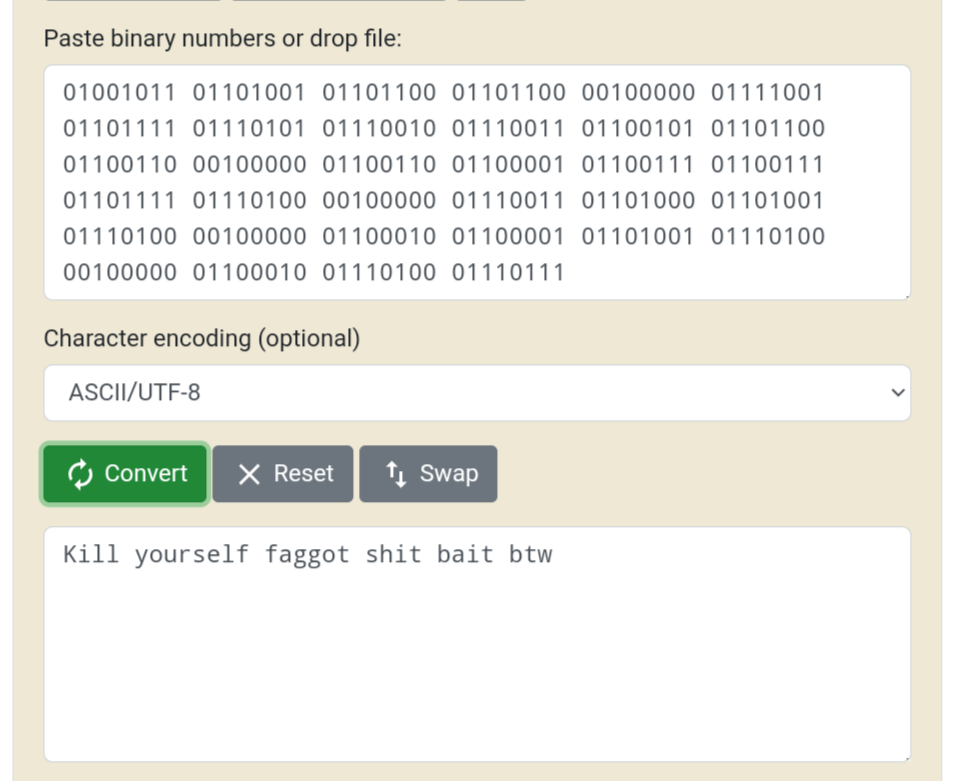Click inside the binary numbers input box
The width and height of the screenshot is (978, 781).
pos(477,182)
